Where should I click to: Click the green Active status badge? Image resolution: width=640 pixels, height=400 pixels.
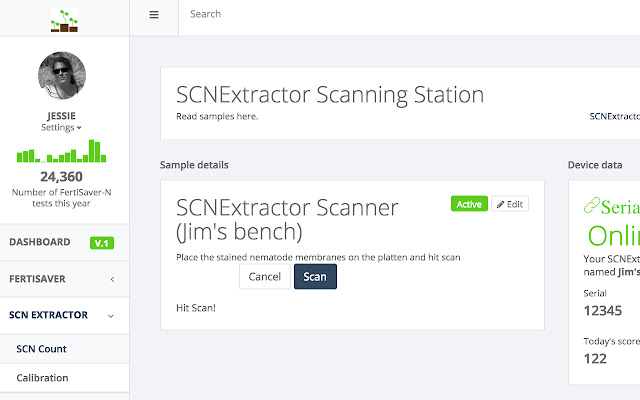pyautogui.click(x=469, y=204)
